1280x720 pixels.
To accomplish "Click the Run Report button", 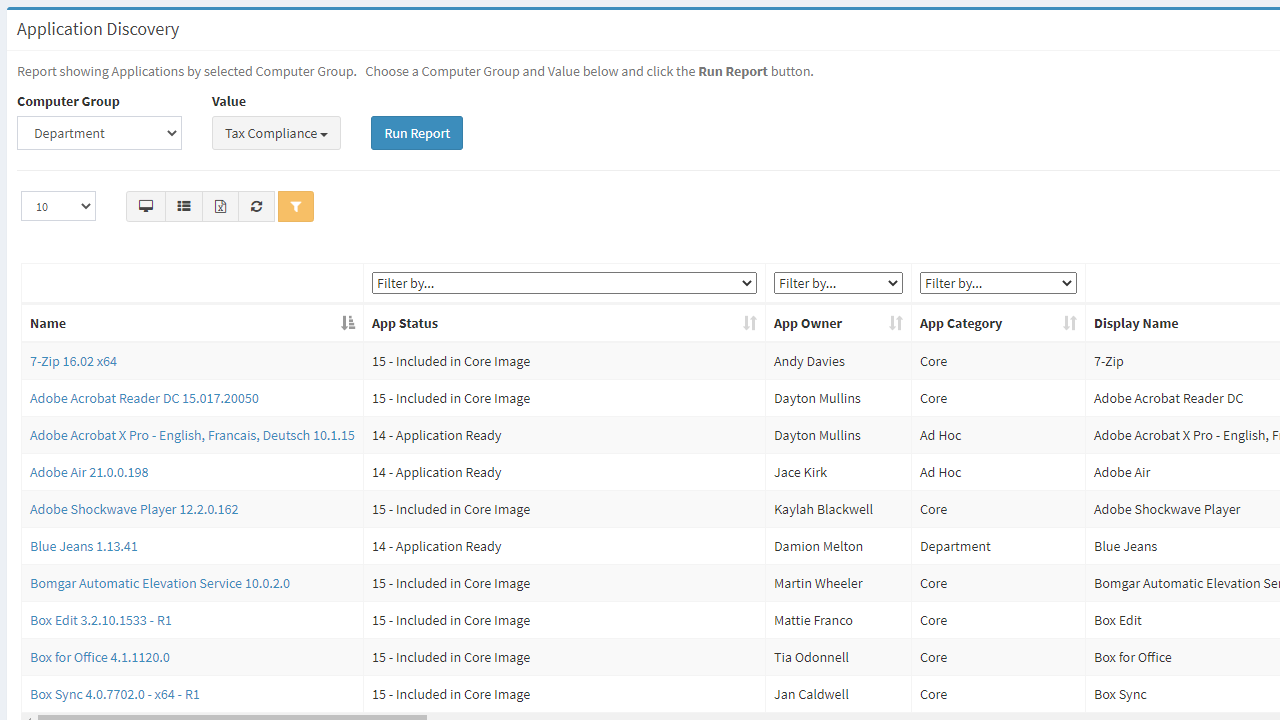I will coord(416,132).
